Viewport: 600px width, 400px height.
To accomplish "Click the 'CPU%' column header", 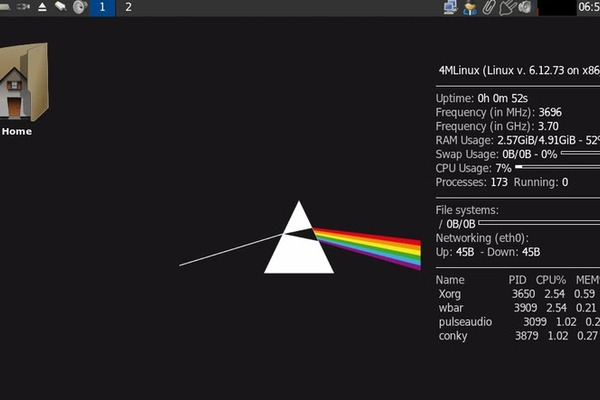I will [551, 280].
